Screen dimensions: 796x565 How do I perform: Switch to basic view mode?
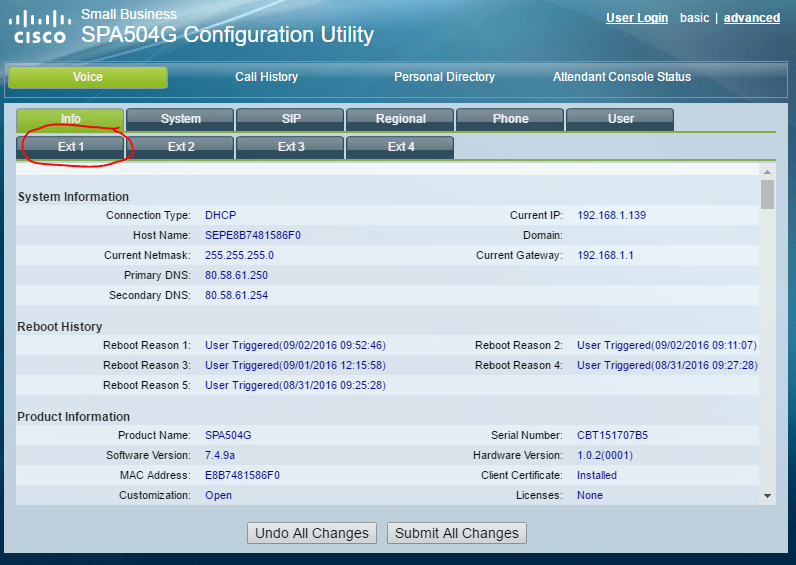[694, 18]
